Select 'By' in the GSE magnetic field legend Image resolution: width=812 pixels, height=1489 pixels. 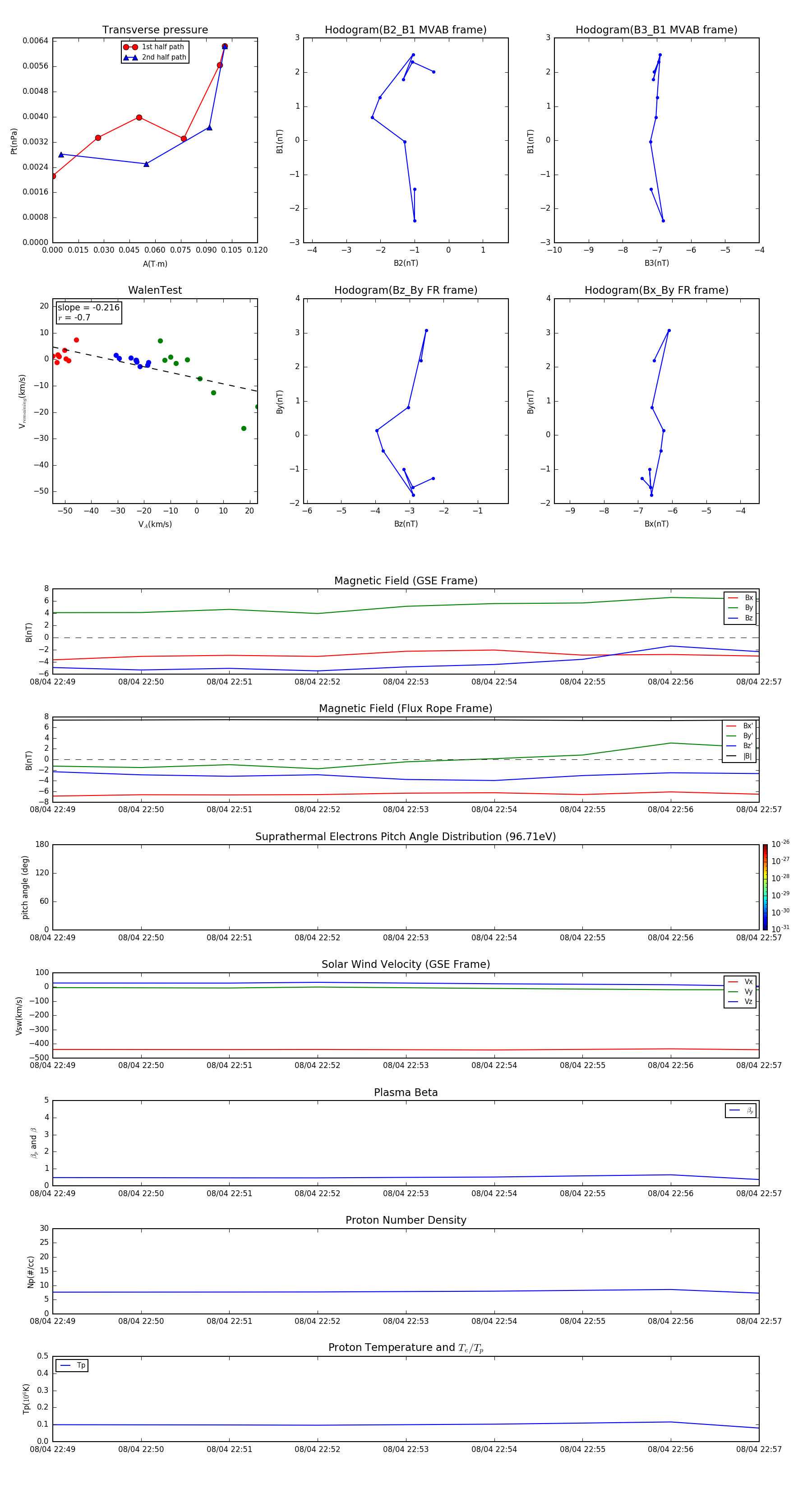(x=740, y=608)
